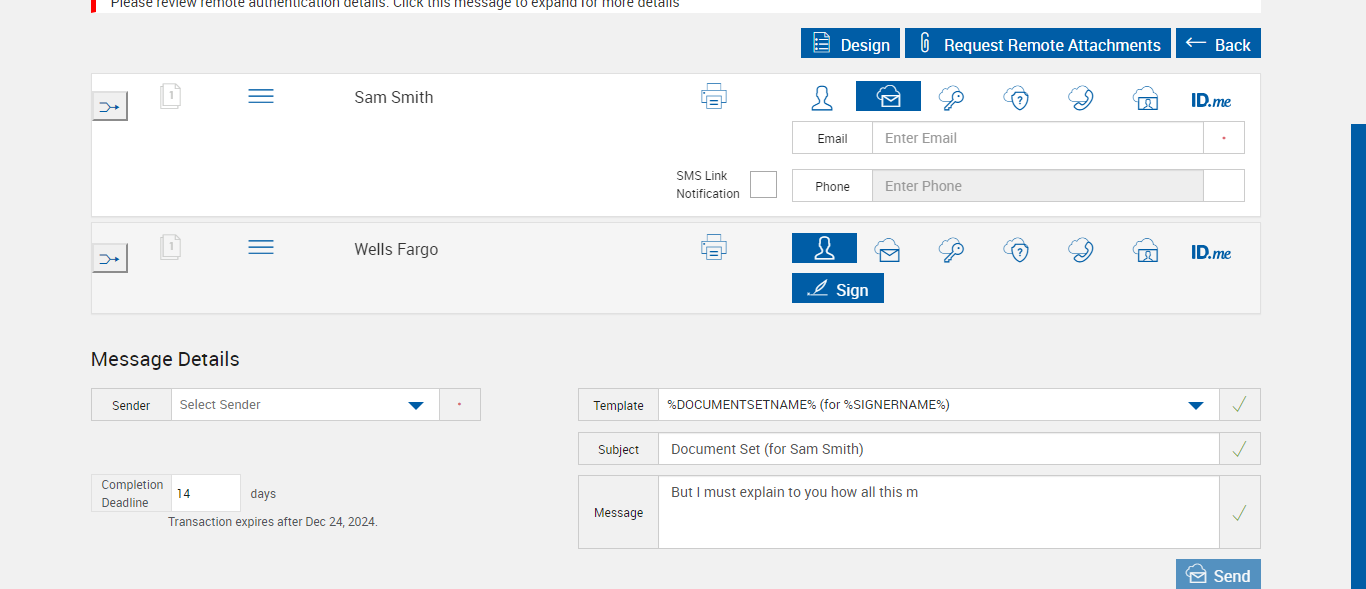This screenshot has height=589, width=1366.
Task: Enable the SMS Link Notification checkbox
Action: [763, 185]
